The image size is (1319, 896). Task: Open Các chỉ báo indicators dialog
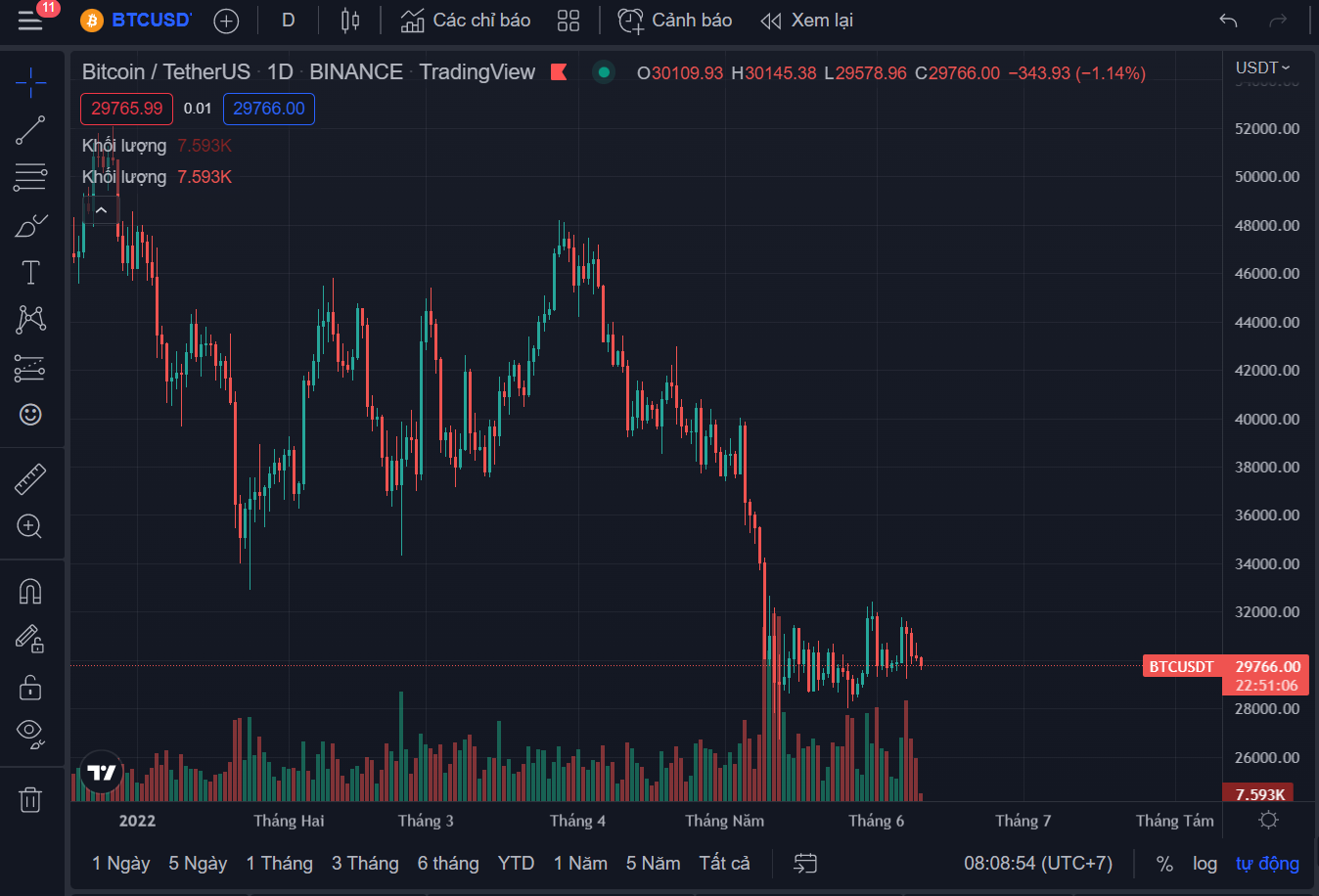(466, 20)
